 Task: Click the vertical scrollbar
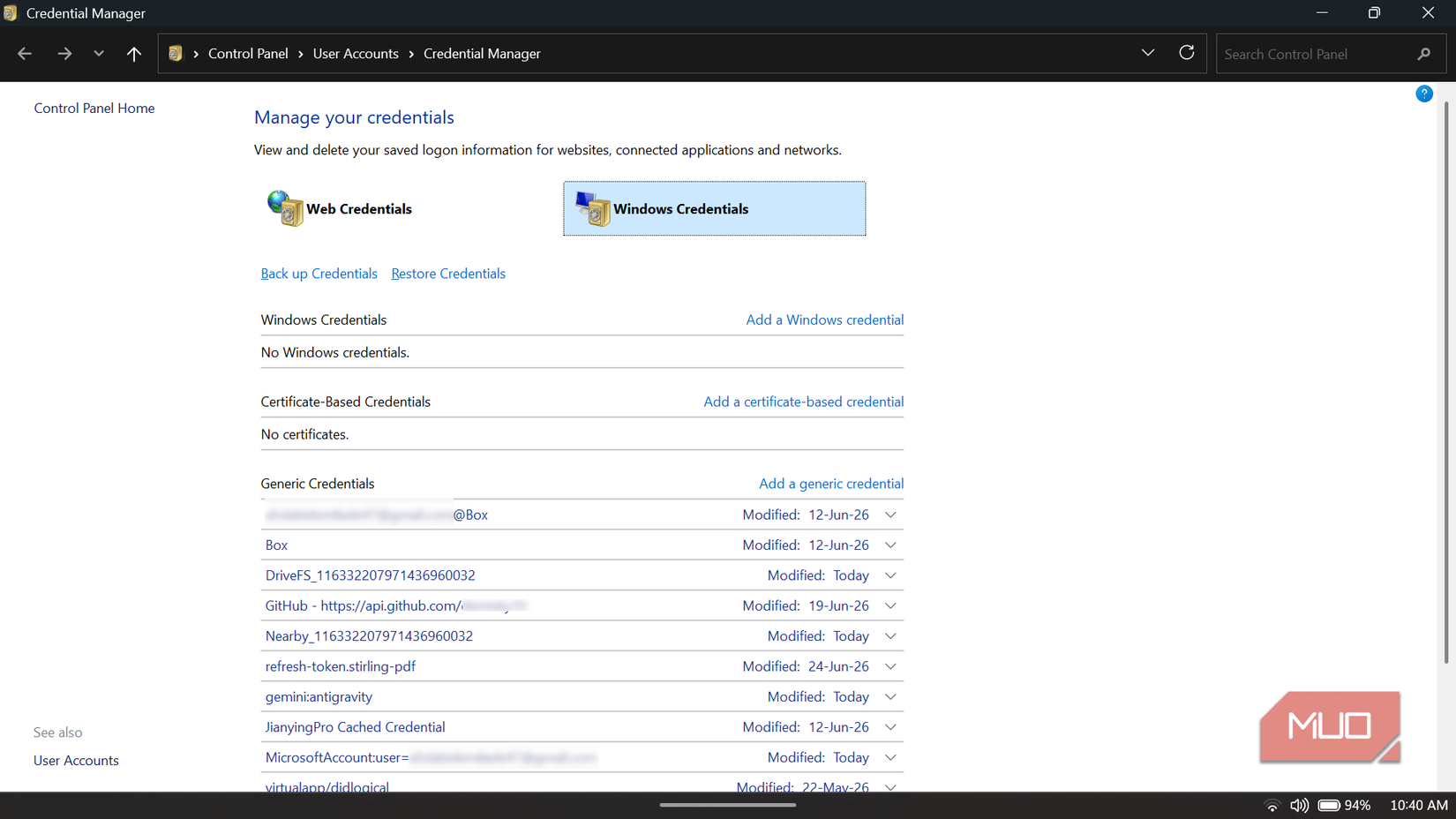[1445, 382]
